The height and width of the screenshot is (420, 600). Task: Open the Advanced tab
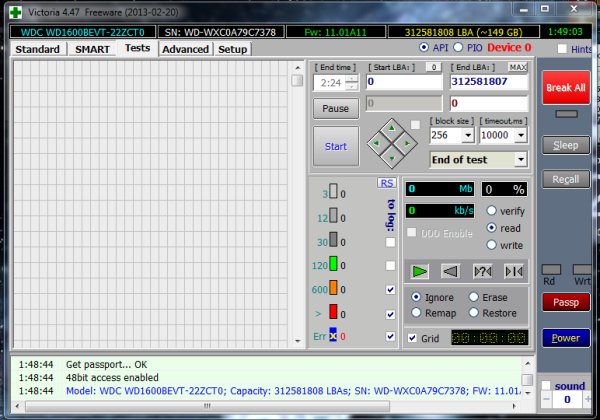pos(186,49)
